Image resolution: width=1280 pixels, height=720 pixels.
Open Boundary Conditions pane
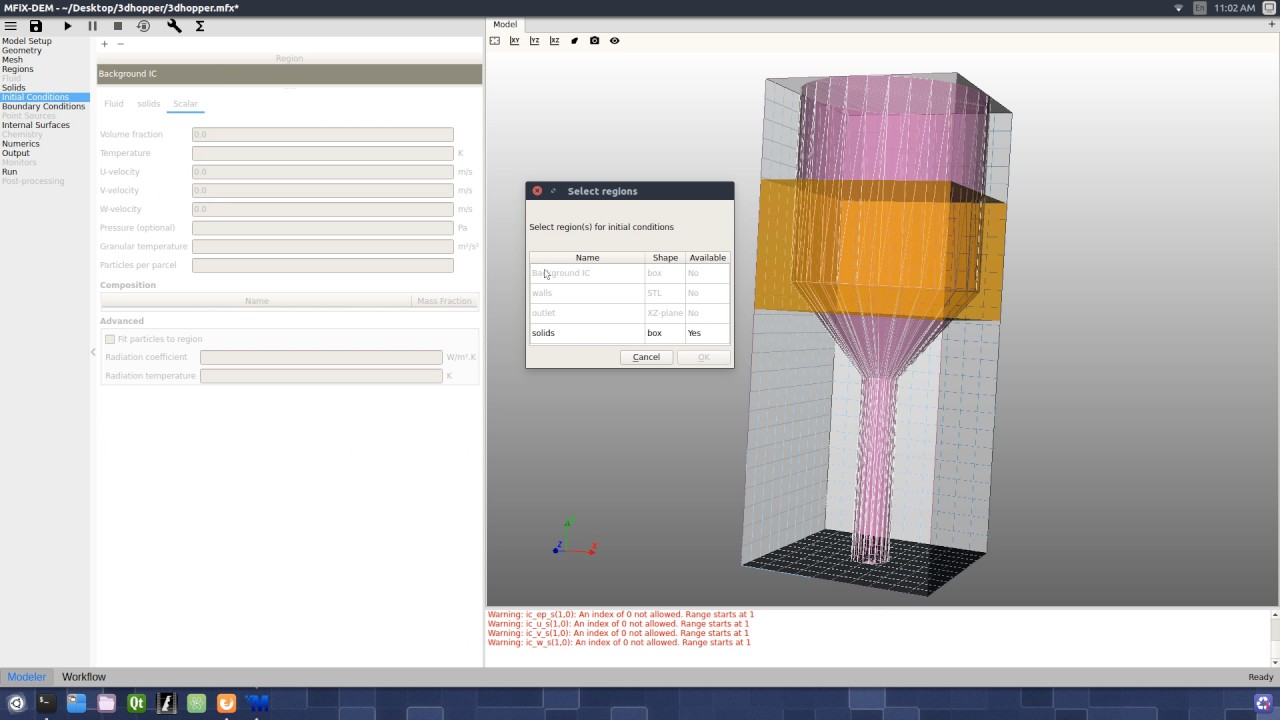pos(43,106)
